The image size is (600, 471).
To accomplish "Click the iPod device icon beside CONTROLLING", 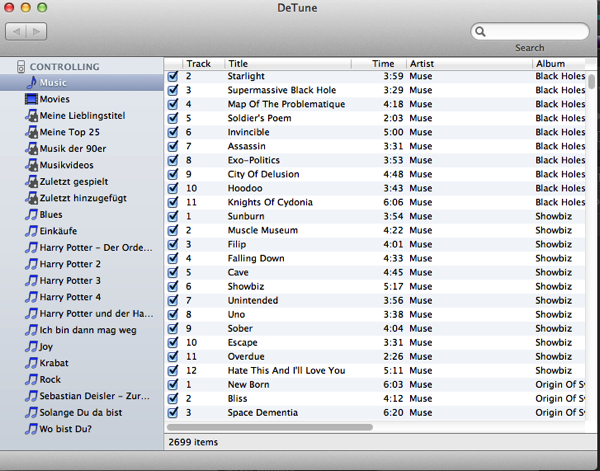I will click(21, 67).
